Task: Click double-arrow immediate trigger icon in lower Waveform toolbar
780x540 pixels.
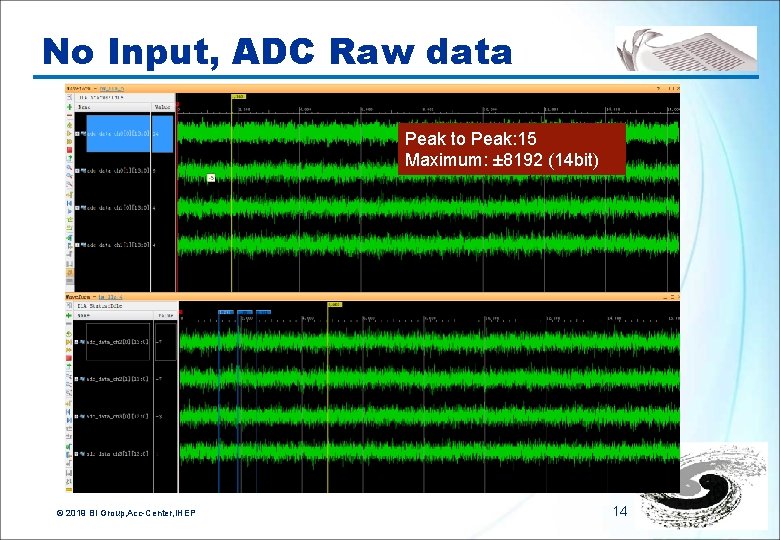Action: [x=69, y=350]
